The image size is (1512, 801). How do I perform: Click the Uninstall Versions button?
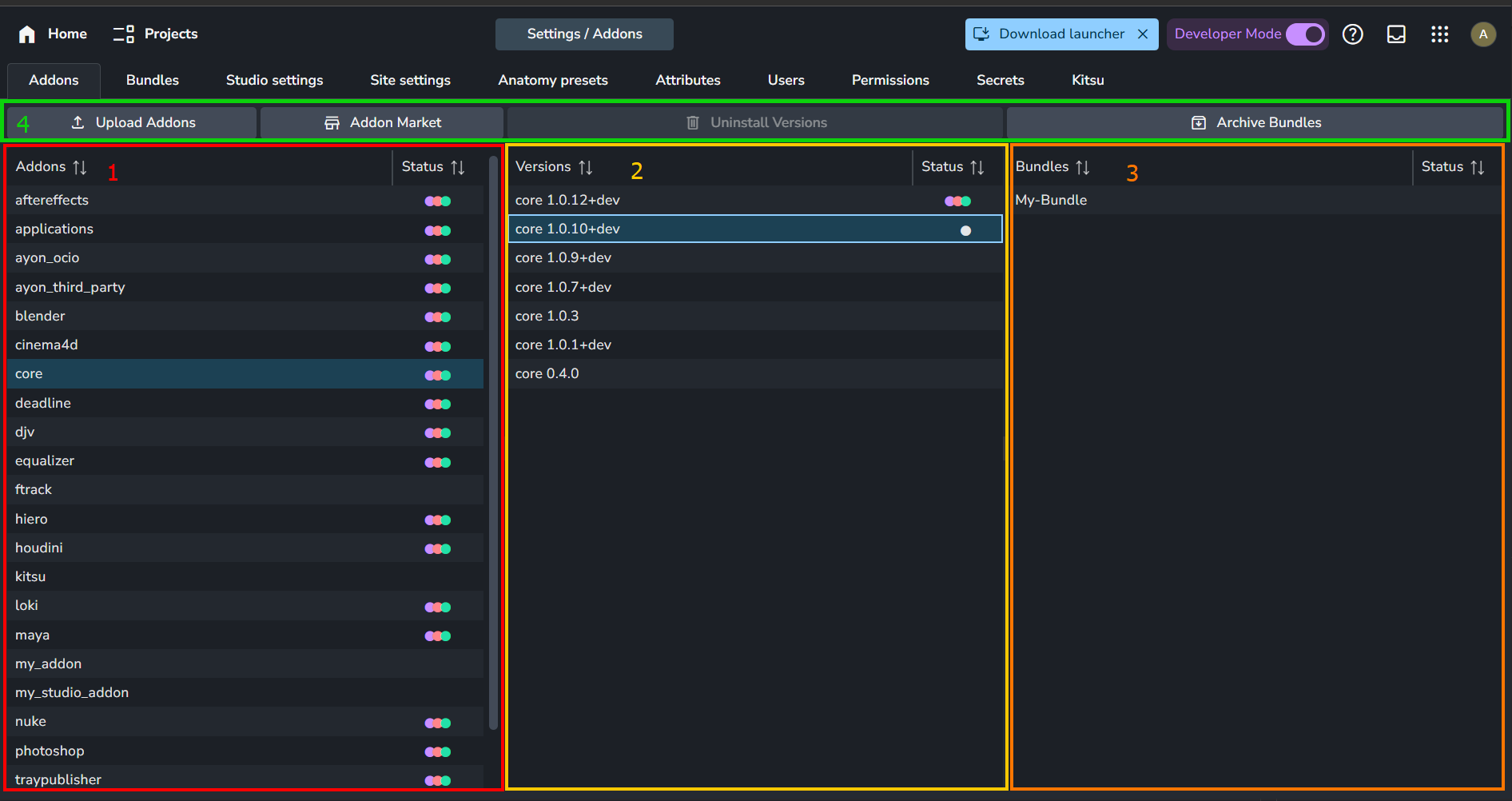click(x=755, y=122)
